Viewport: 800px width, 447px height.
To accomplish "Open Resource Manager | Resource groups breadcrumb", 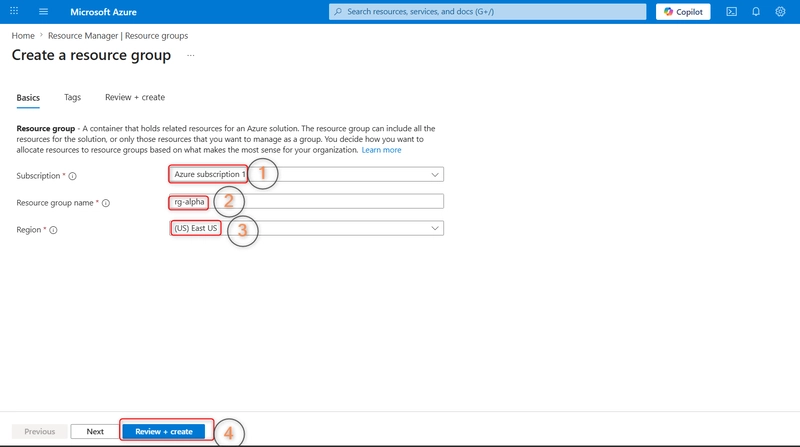I will [118, 36].
